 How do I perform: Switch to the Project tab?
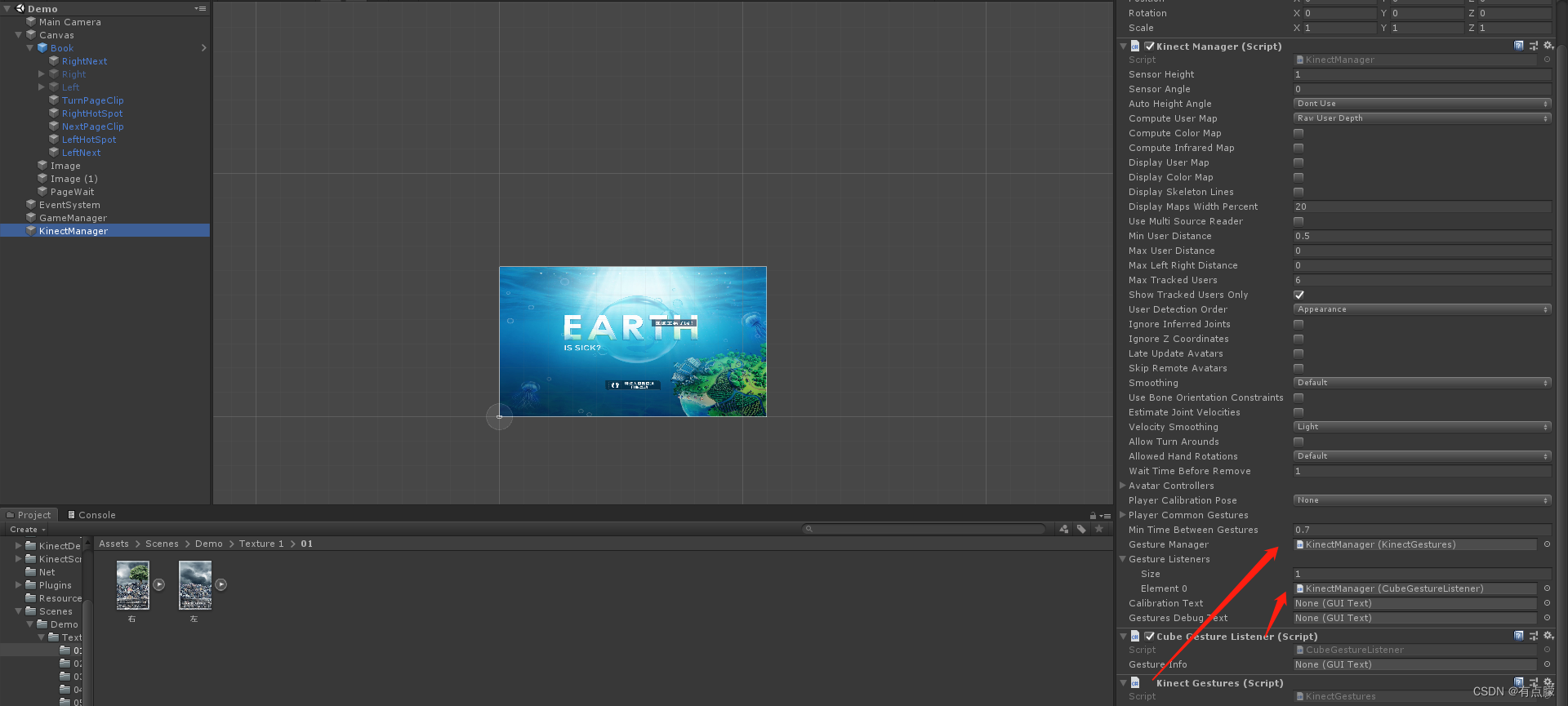pos(29,515)
